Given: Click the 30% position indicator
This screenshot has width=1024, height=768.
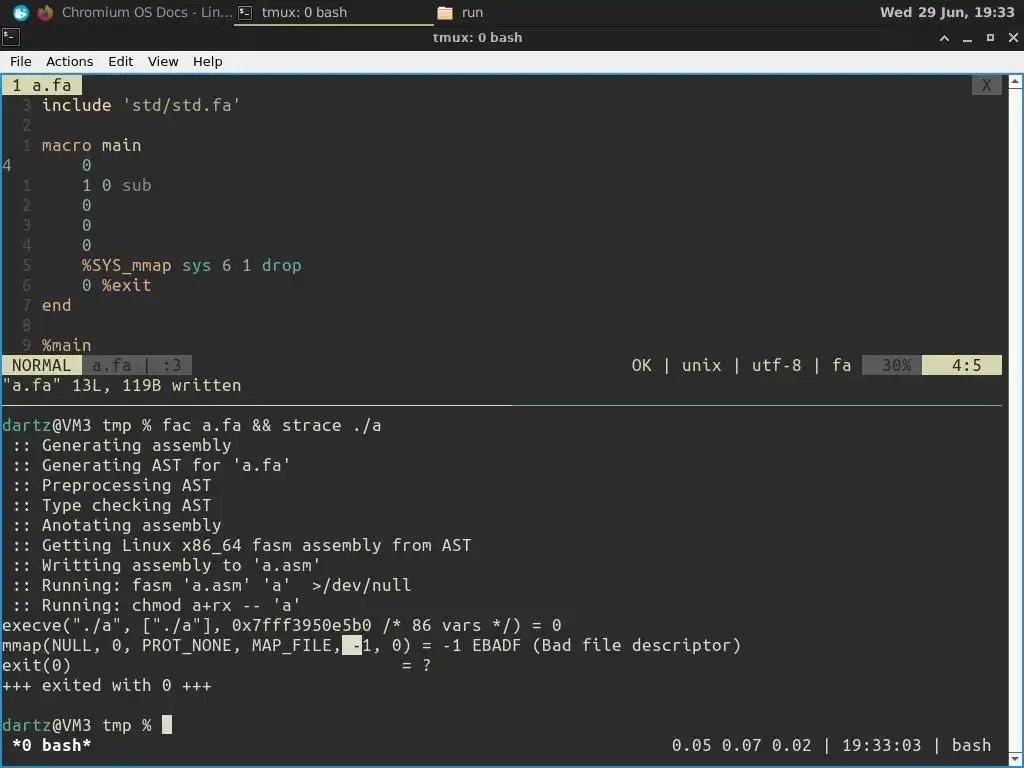Looking at the screenshot, I should (892, 365).
